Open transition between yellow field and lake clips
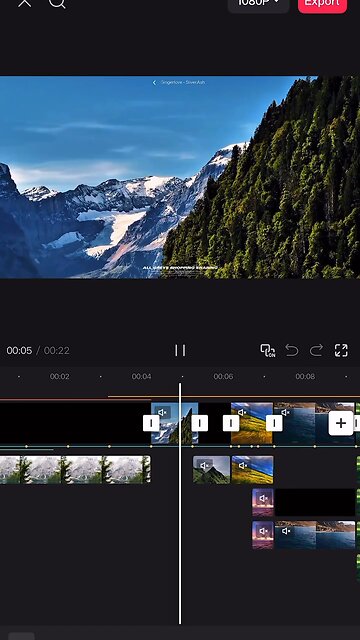The height and width of the screenshot is (640, 360). pyautogui.click(x=274, y=423)
